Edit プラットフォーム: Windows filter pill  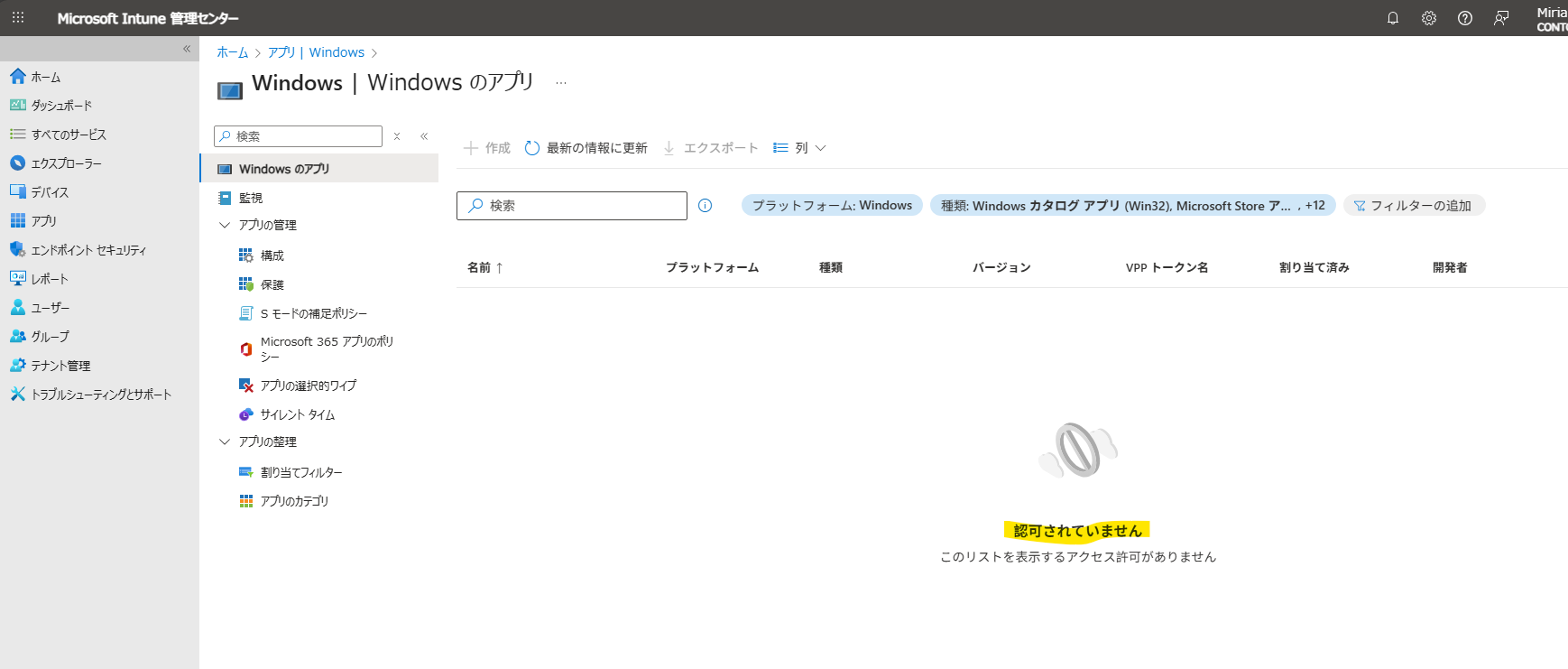click(x=832, y=206)
